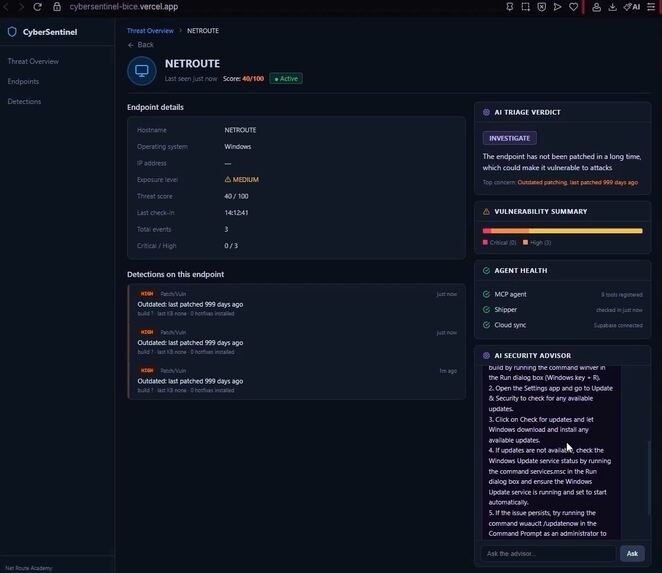The width and height of the screenshot is (662, 573).
Task: Click the NETROUTE monitor endpoint icon
Action: [142, 71]
